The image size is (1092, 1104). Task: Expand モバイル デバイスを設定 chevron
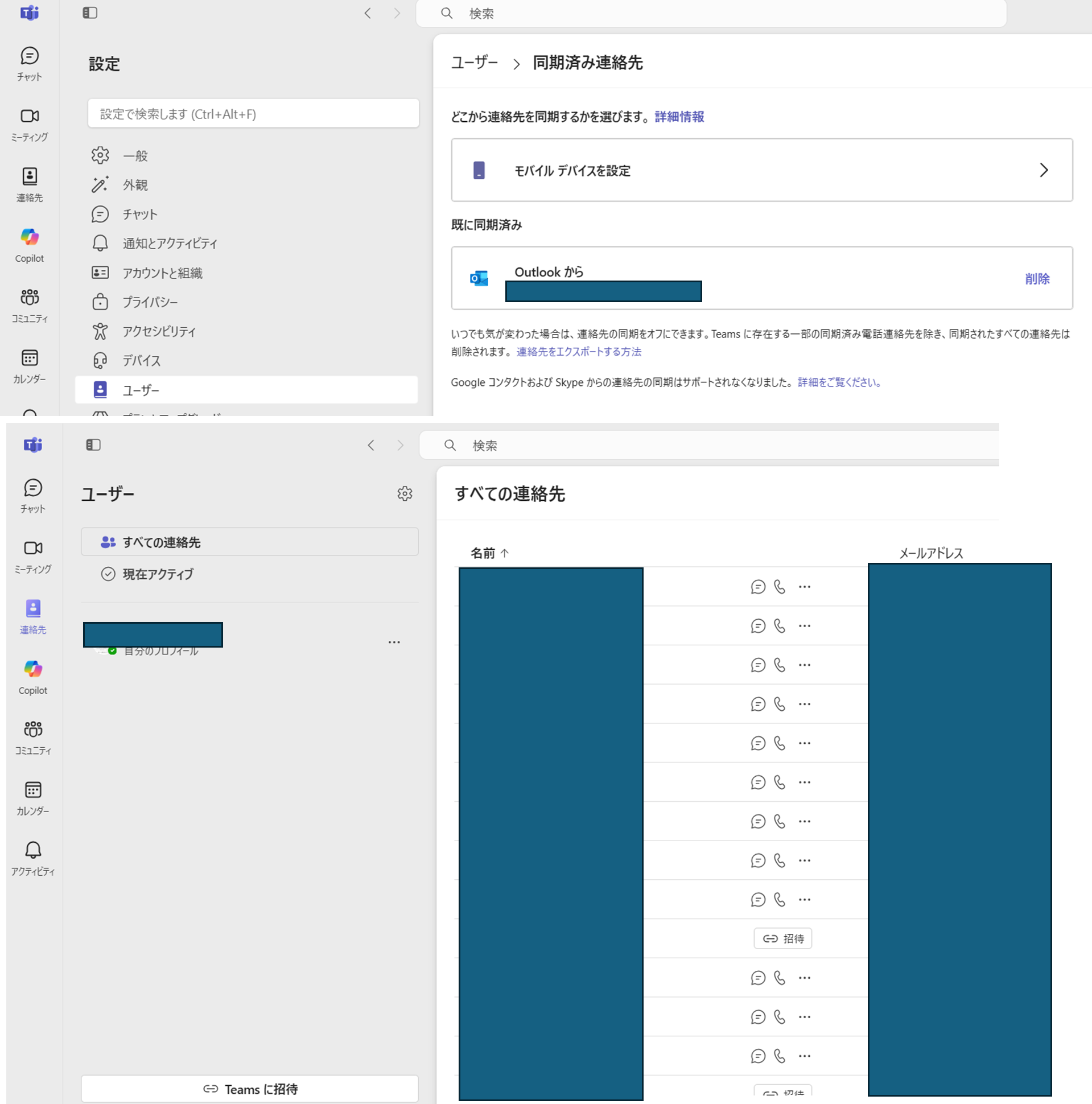pos(1044,170)
